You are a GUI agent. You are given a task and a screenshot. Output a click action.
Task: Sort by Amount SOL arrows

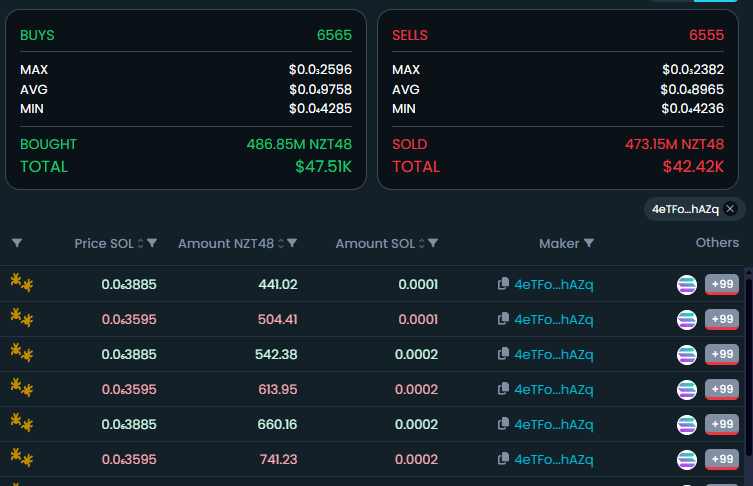point(421,243)
